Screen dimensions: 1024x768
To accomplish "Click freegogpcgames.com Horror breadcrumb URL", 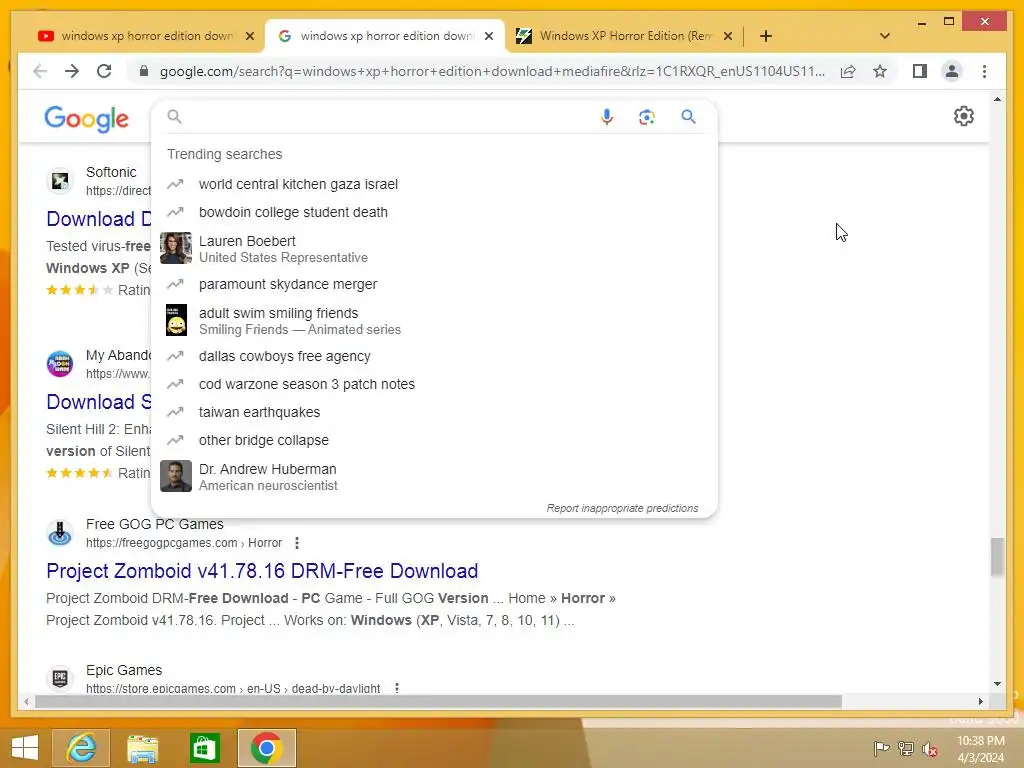I will click(x=184, y=543).
